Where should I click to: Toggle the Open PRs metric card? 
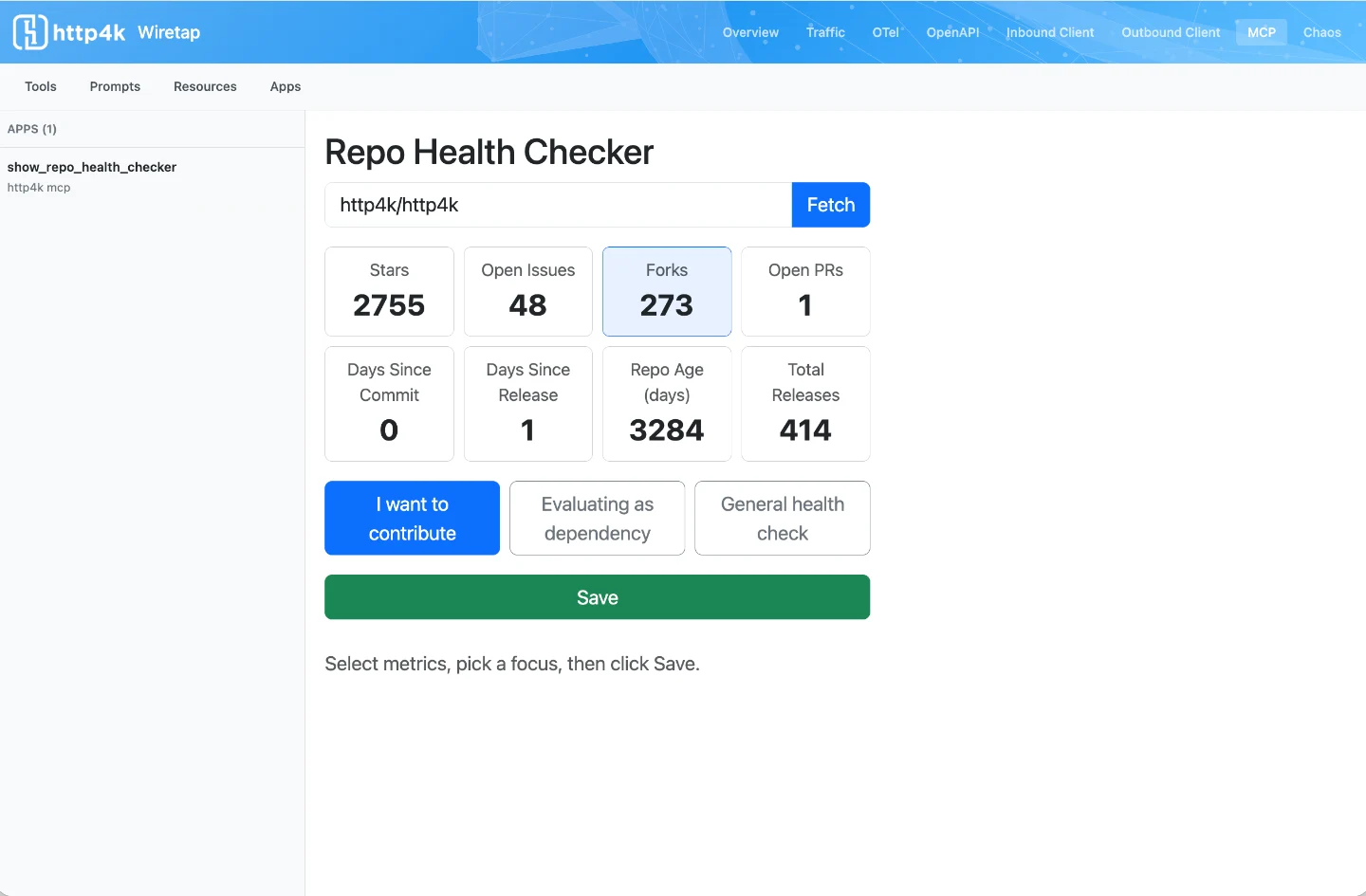tap(805, 291)
